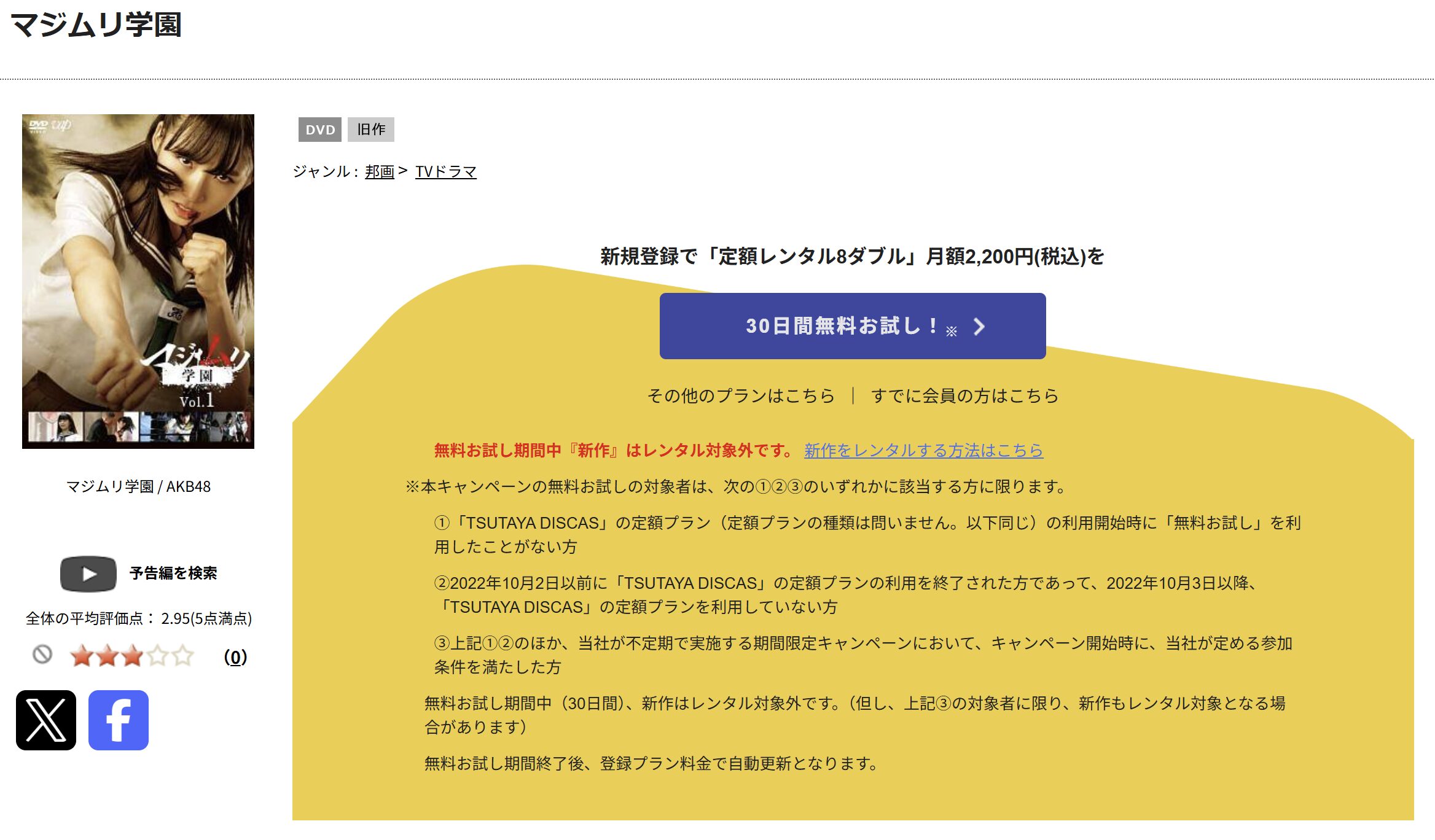Click the 無料お試し期間終了後 auto-renewal note
1435x840 pixels.
pyautogui.click(x=651, y=764)
